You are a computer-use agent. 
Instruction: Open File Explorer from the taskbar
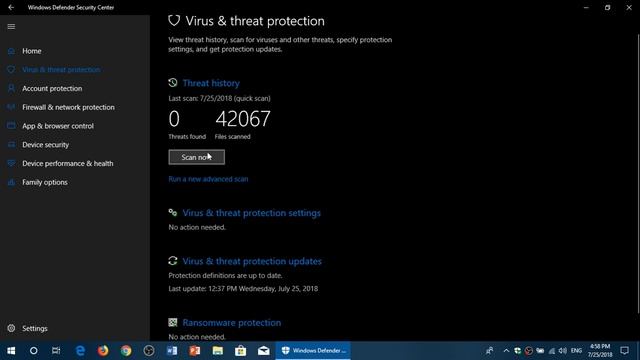218,351
